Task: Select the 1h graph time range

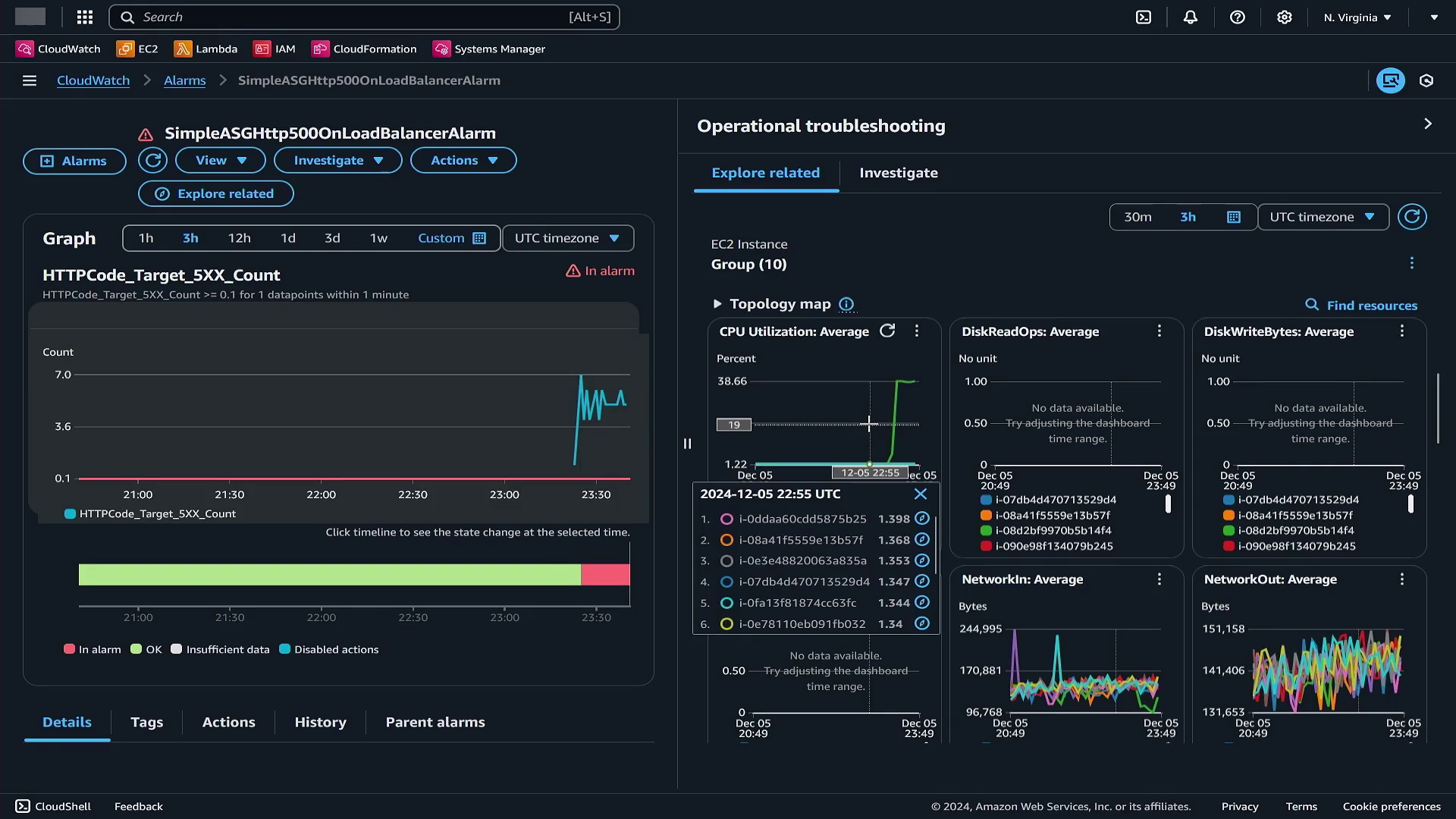Action: 146,238
